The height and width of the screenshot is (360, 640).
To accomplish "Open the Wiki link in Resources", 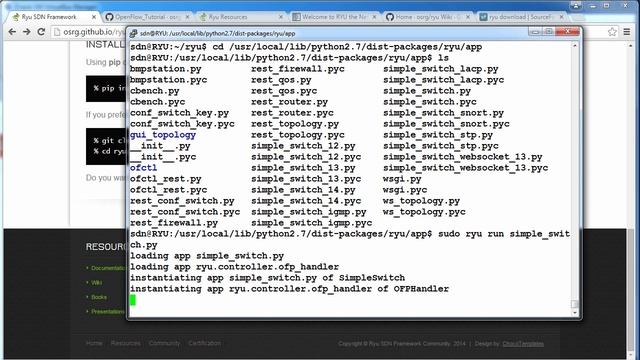I will pos(96,282).
